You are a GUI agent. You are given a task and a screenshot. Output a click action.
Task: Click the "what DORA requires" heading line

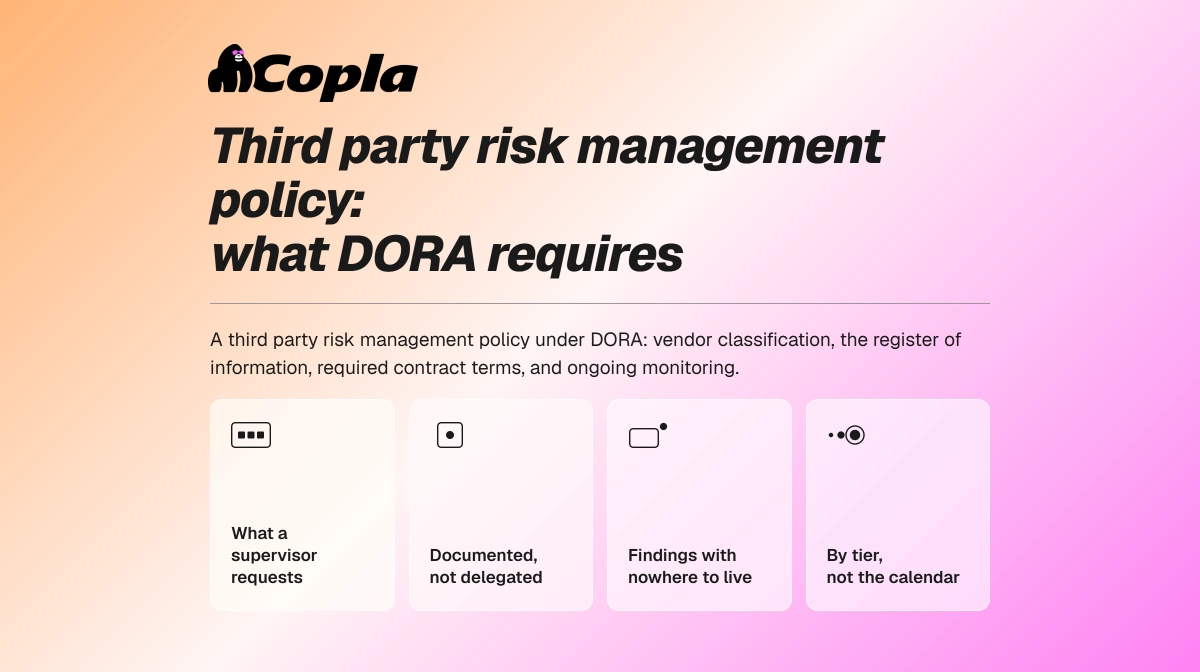(447, 254)
